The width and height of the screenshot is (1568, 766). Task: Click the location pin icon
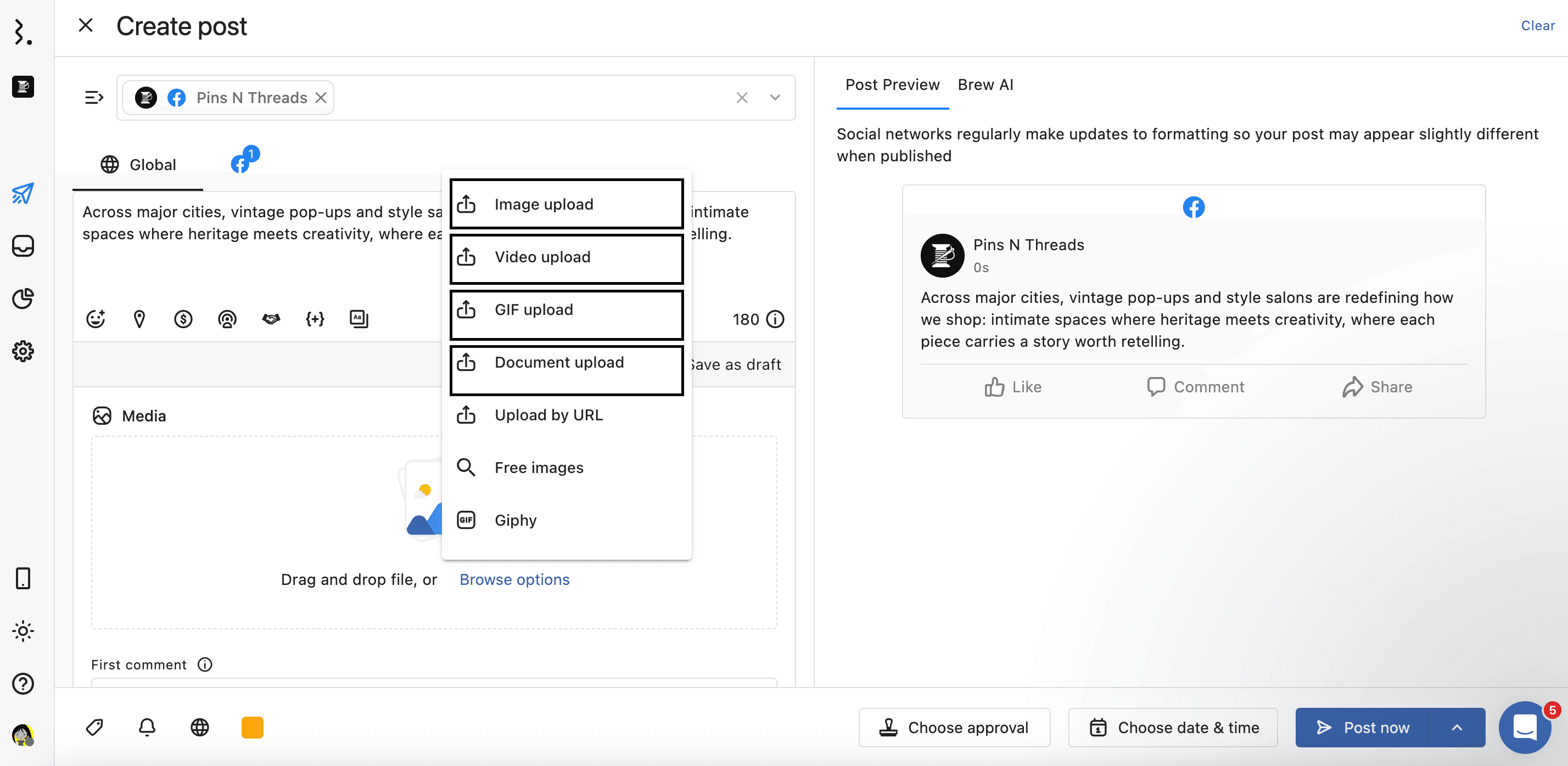[139, 319]
